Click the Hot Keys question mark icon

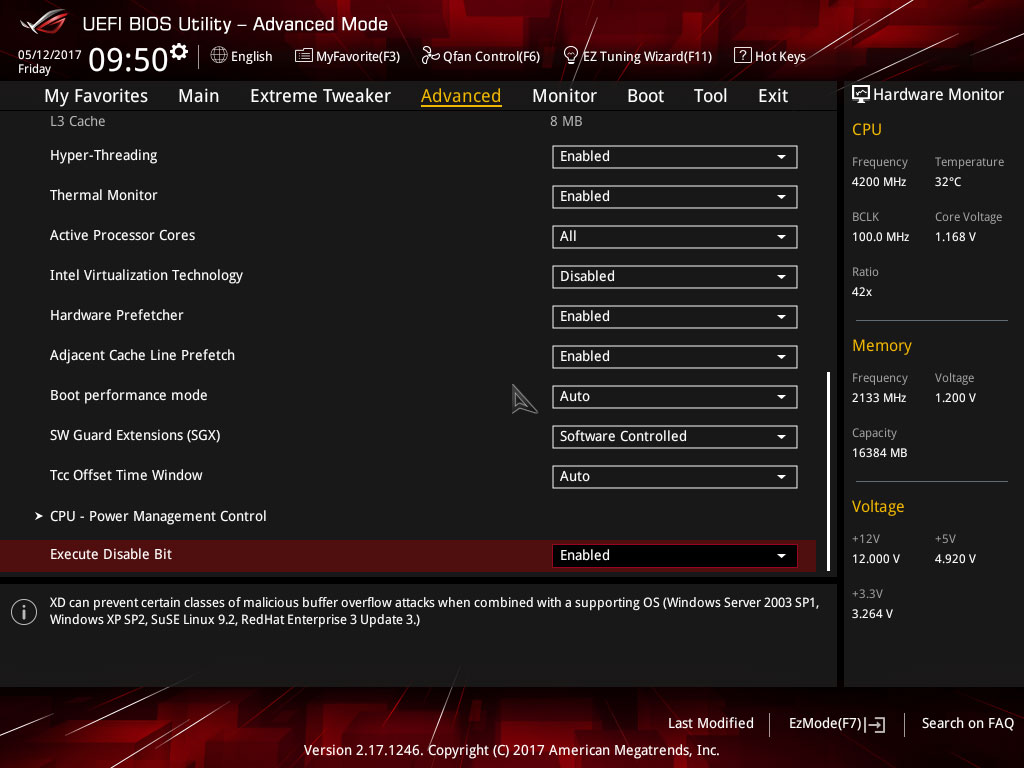[x=743, y=56]
